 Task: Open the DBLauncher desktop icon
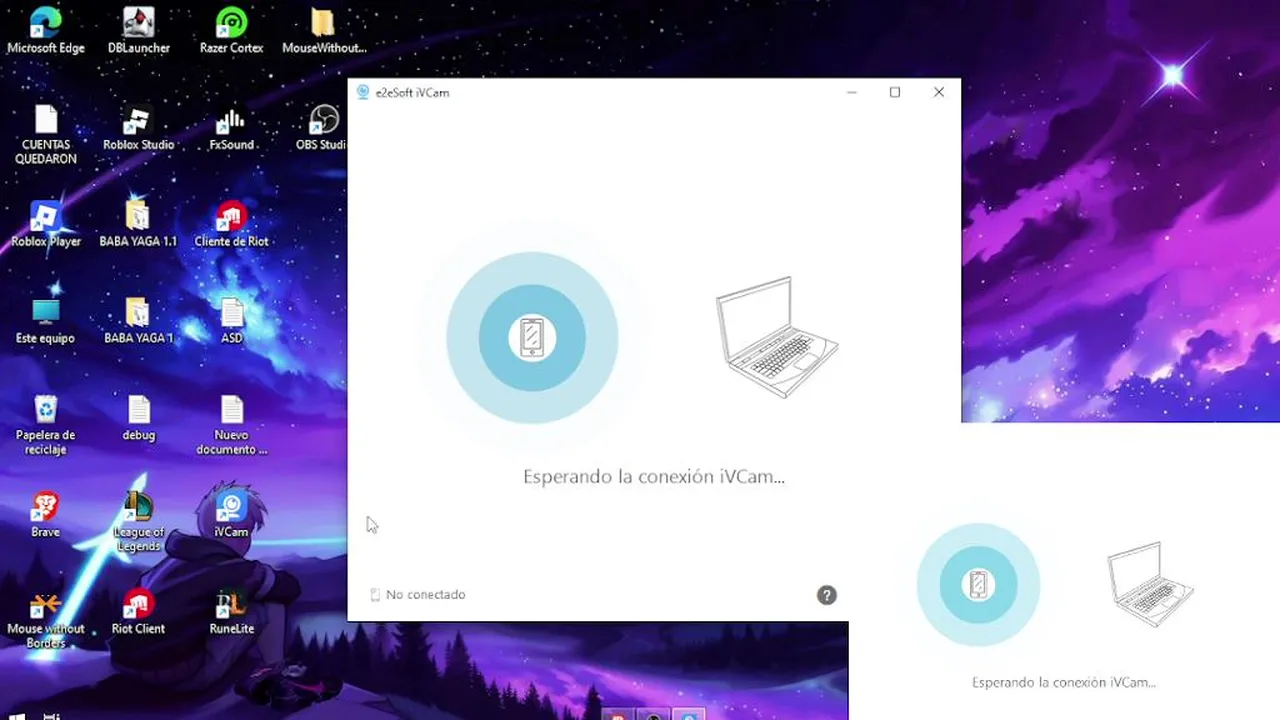point(138,30)
